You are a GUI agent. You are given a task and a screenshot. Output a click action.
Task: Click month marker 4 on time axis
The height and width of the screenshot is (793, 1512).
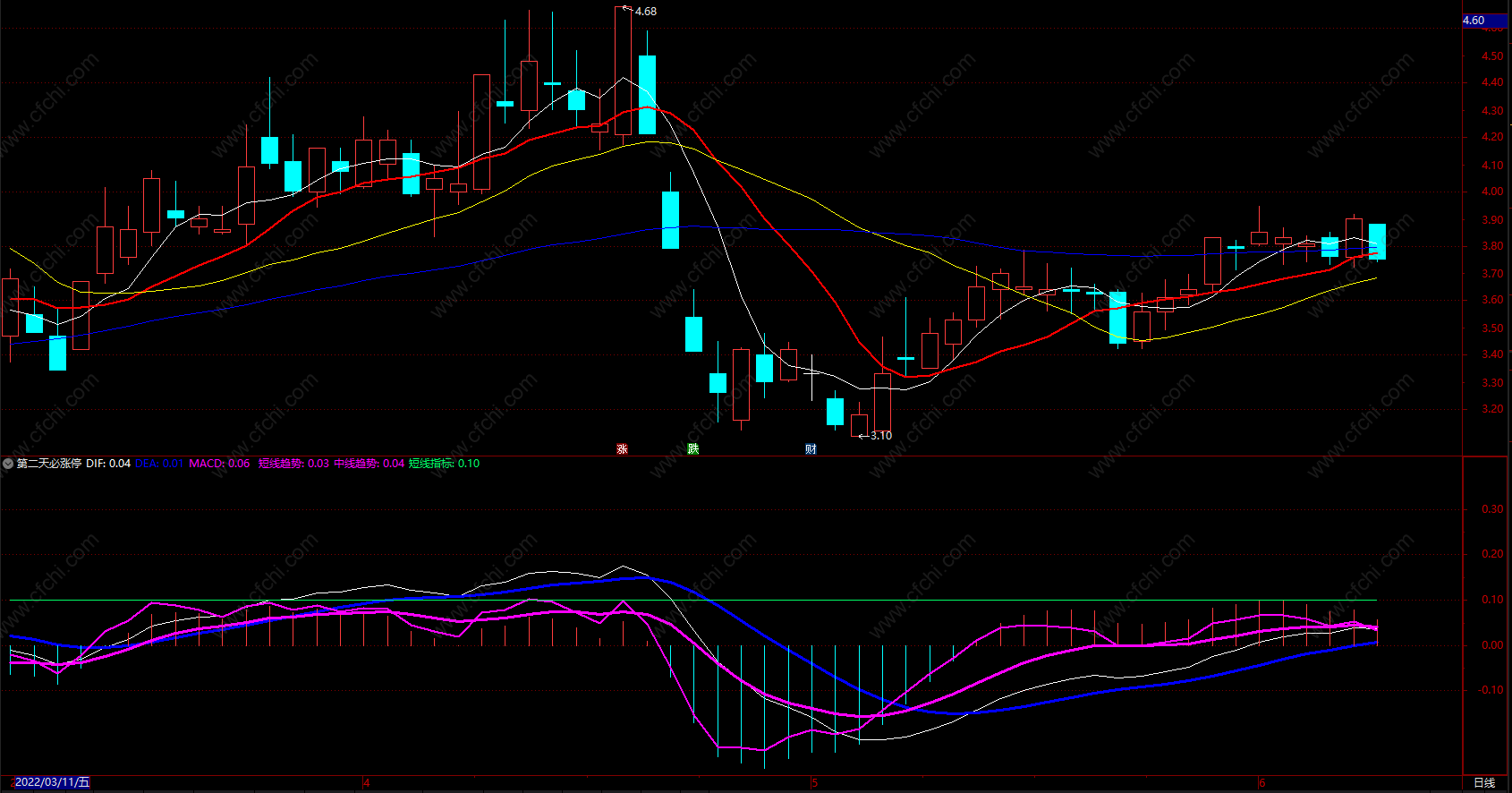[x=367, y=783]
